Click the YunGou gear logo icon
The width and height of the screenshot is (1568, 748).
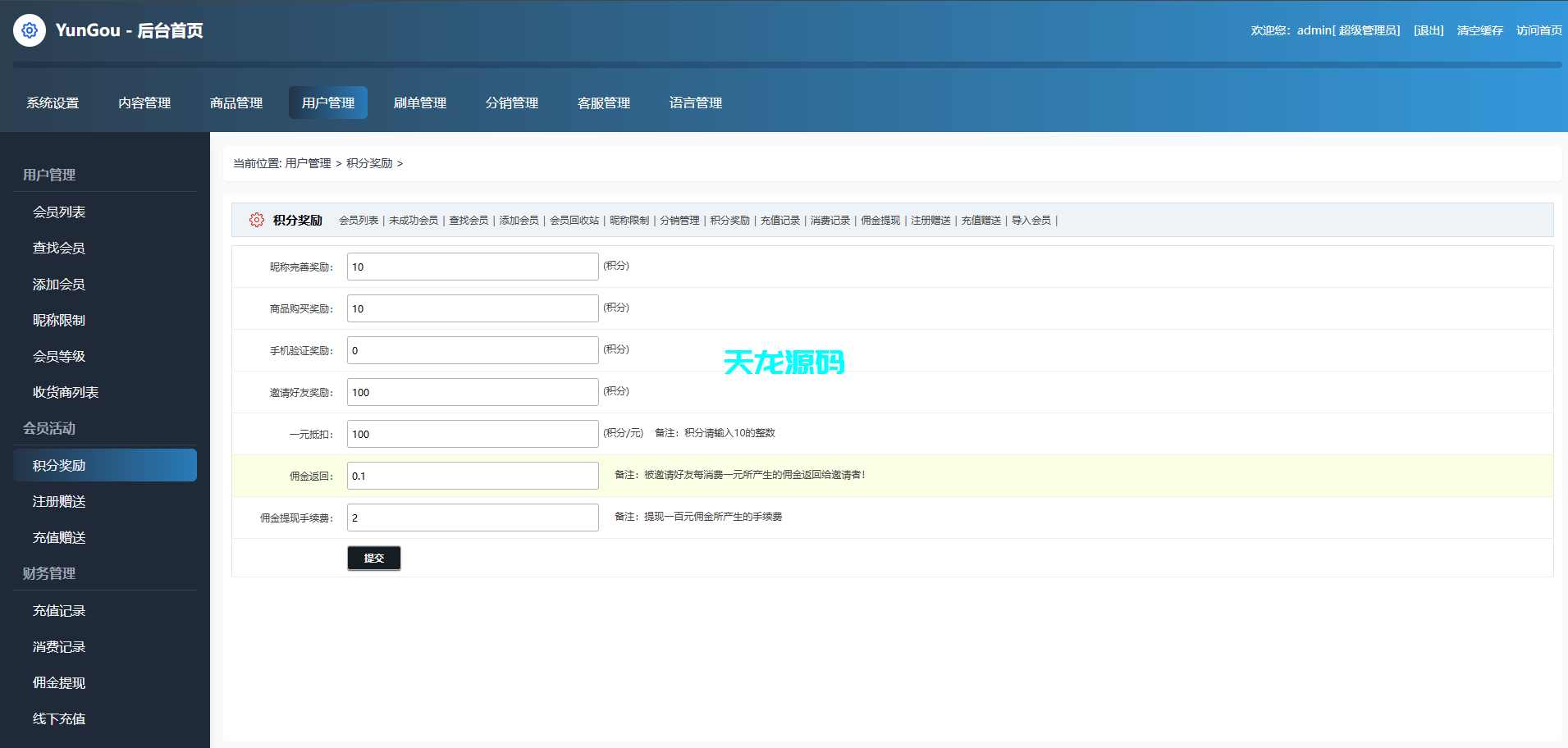[30, 30]
